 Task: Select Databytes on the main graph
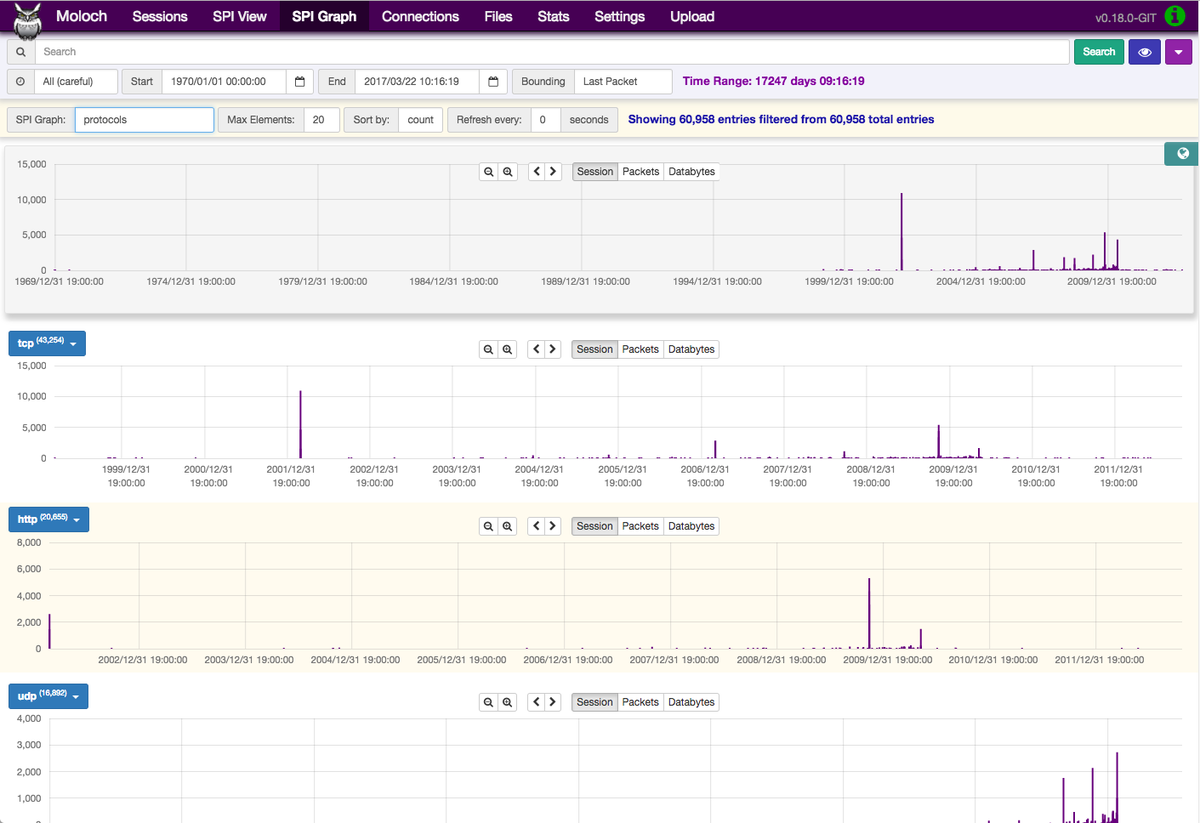point(692,172)
